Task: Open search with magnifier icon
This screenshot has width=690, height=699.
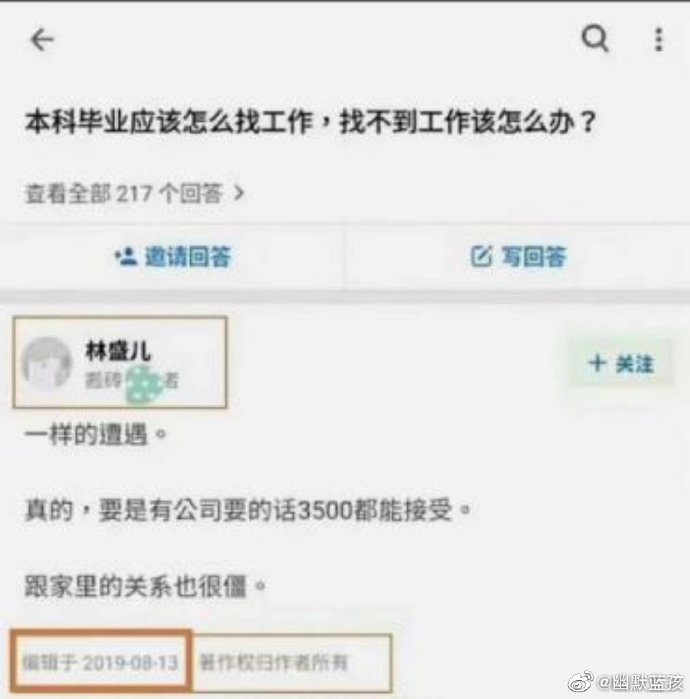Action: click(595, 39)
